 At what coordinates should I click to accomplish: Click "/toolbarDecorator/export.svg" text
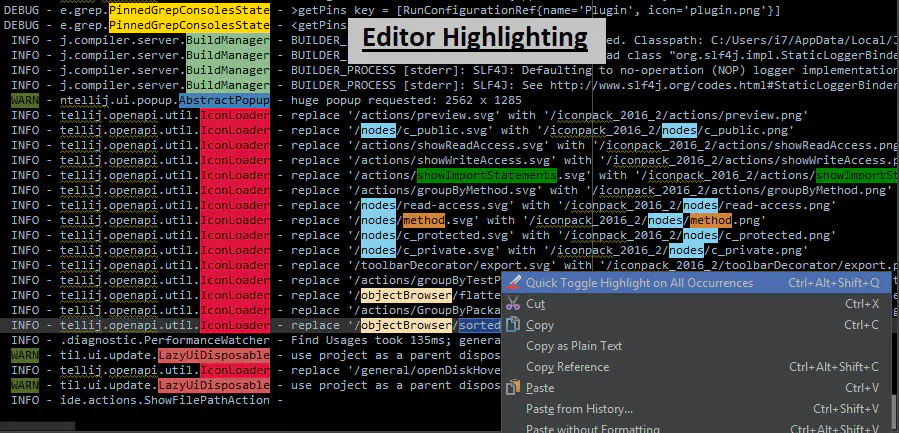[x=452, y=266]
